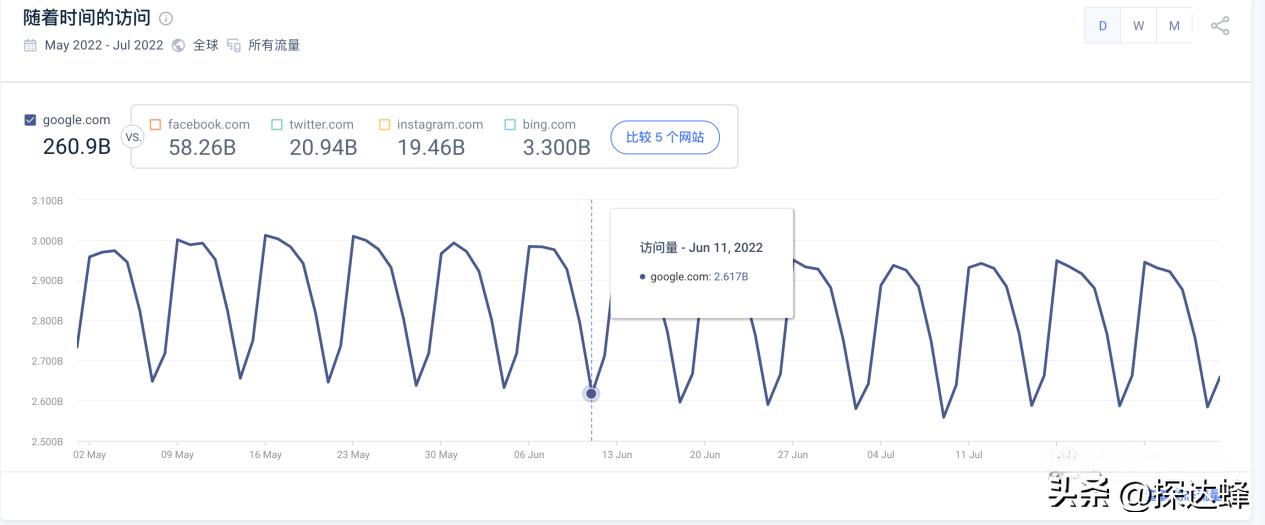This screenshot has width=1265, height=525.
Task: Open the 全球 country filter
Action: tap(205, 45)
